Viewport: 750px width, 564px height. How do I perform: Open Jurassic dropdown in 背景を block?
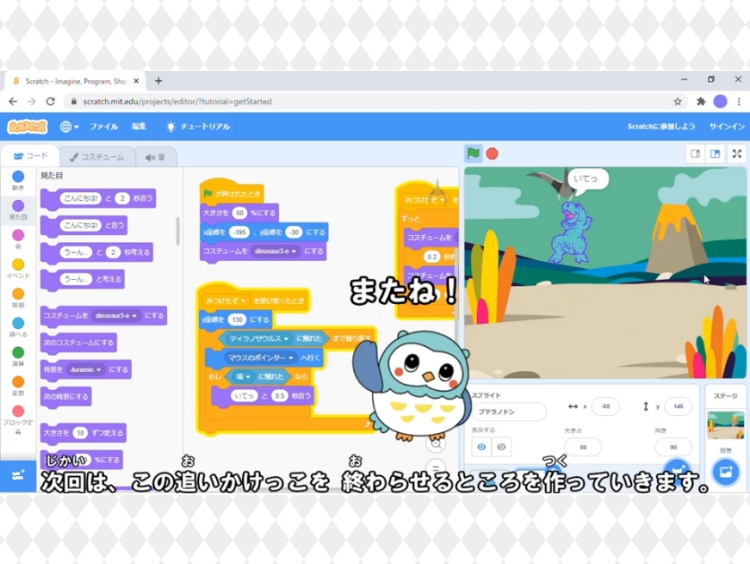[x=86, y=369]
